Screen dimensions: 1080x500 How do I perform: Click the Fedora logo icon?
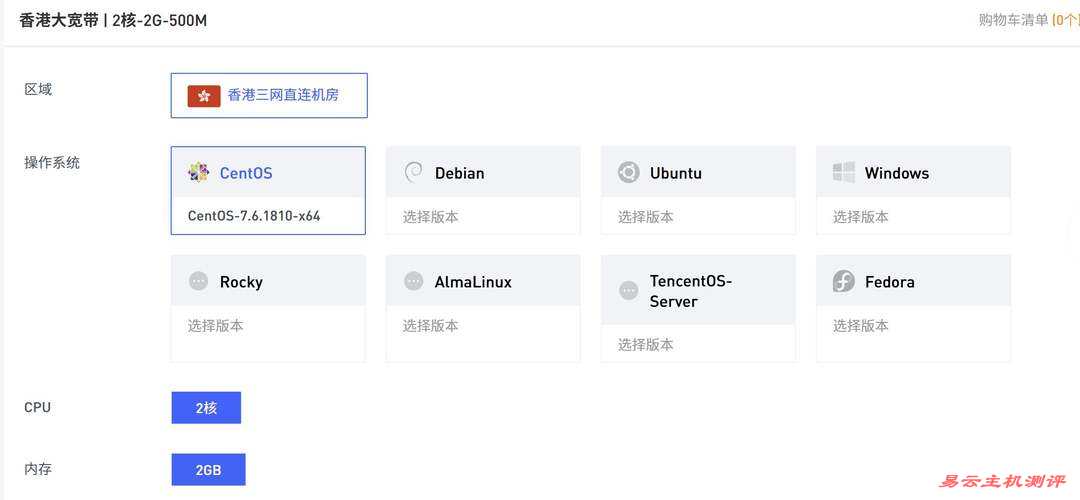click(x=843, y=281)
